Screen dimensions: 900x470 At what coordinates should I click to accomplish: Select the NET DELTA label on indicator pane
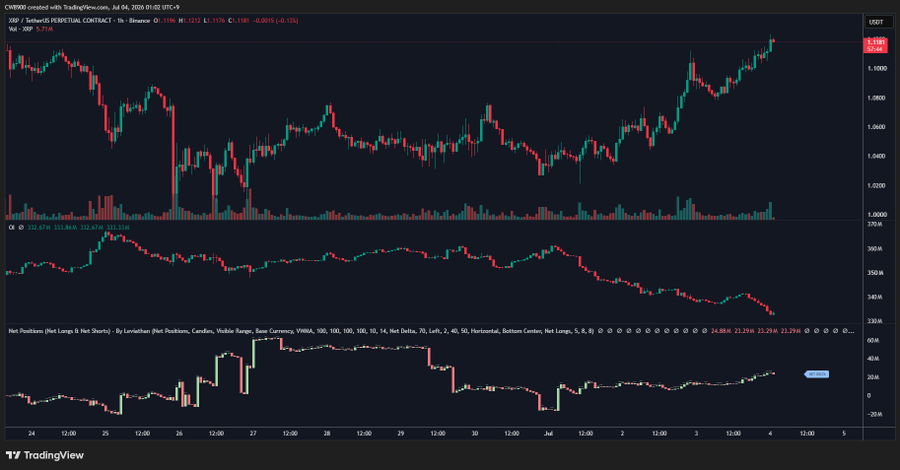click(x=816, y=374)
